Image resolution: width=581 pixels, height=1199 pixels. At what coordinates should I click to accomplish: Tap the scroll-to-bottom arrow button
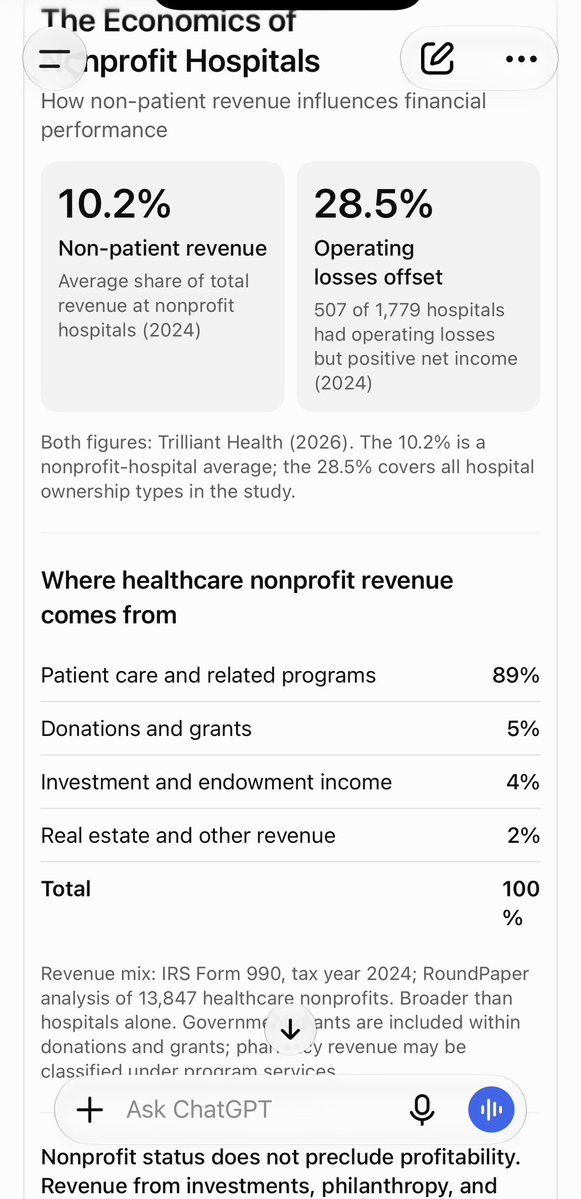tap(290, 1031)
